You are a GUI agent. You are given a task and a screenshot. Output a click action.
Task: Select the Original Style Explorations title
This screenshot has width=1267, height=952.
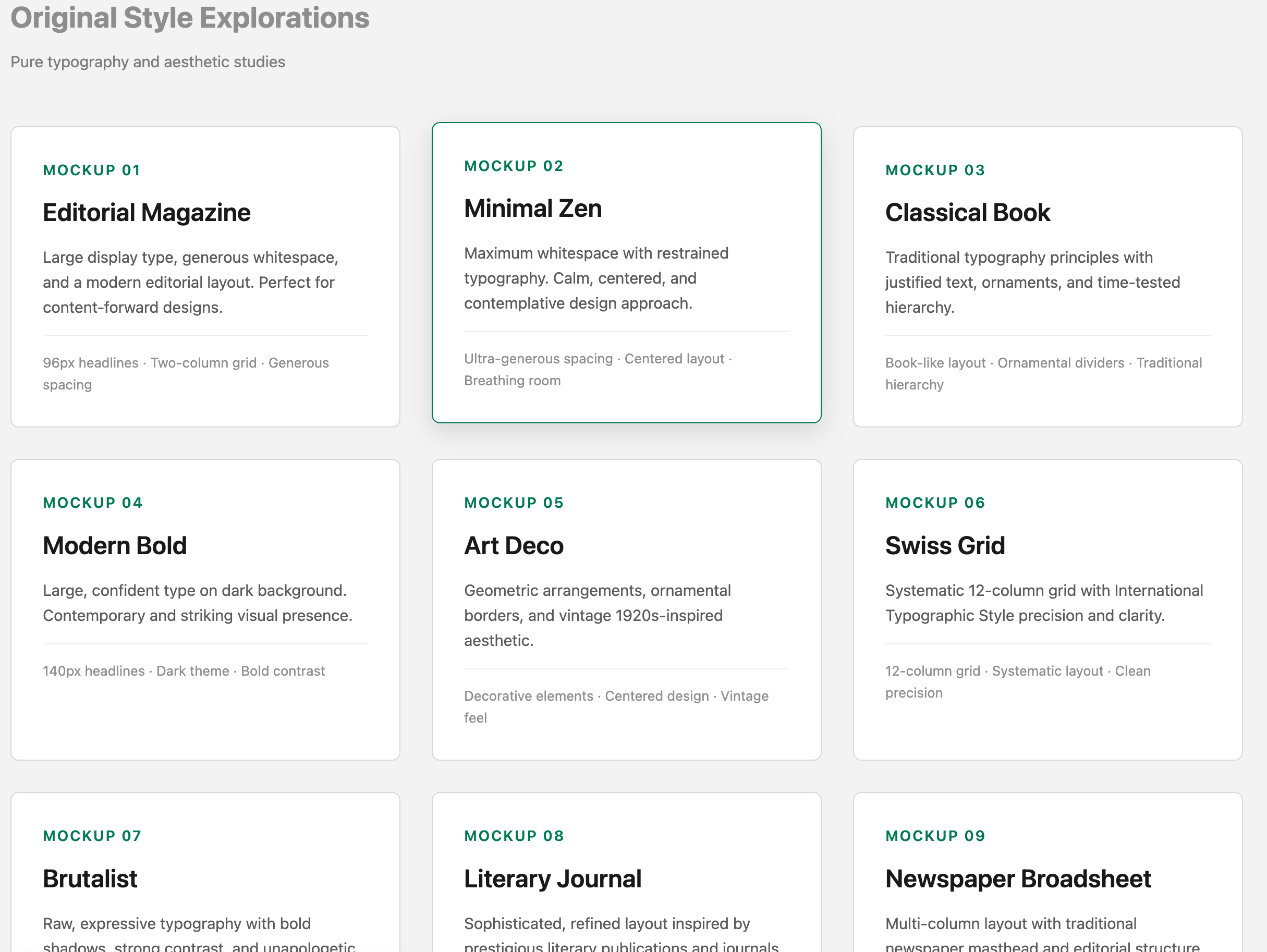(190, 18)
